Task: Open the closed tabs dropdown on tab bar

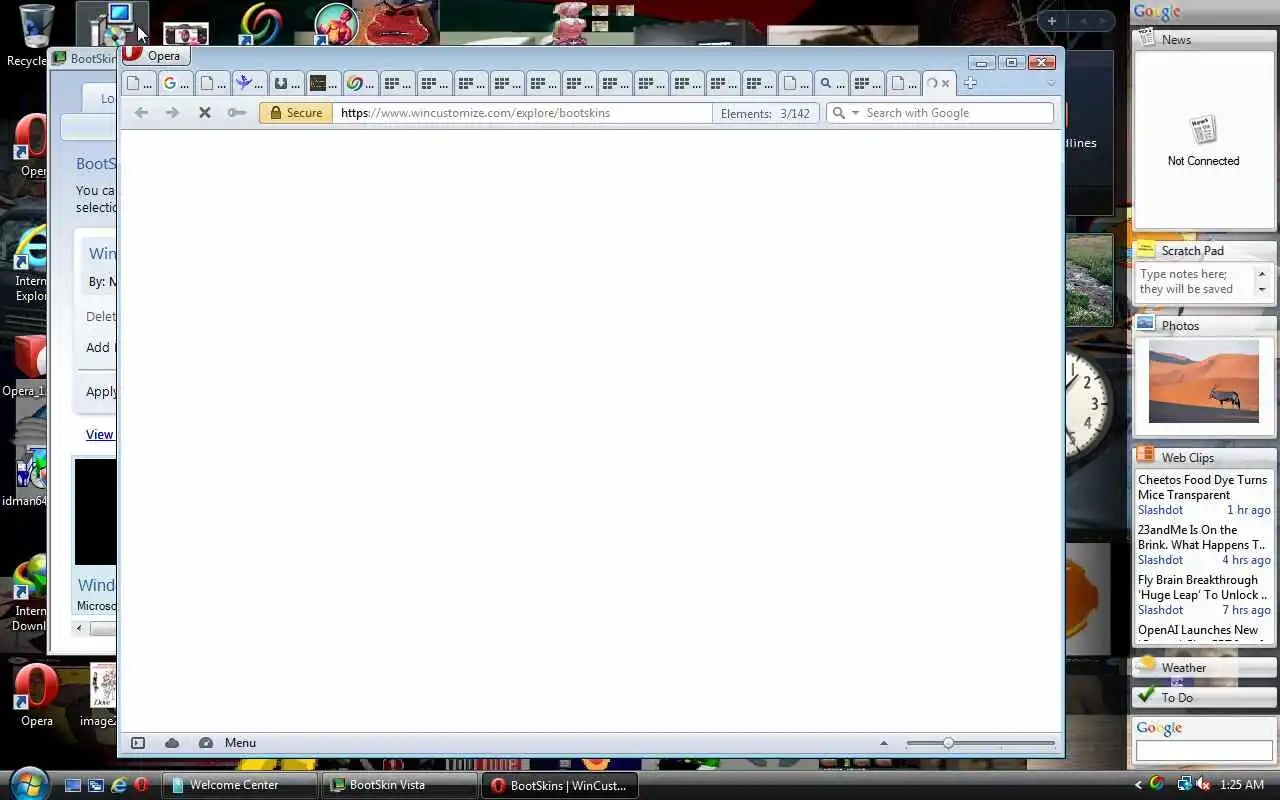Action: (1050, 83)
